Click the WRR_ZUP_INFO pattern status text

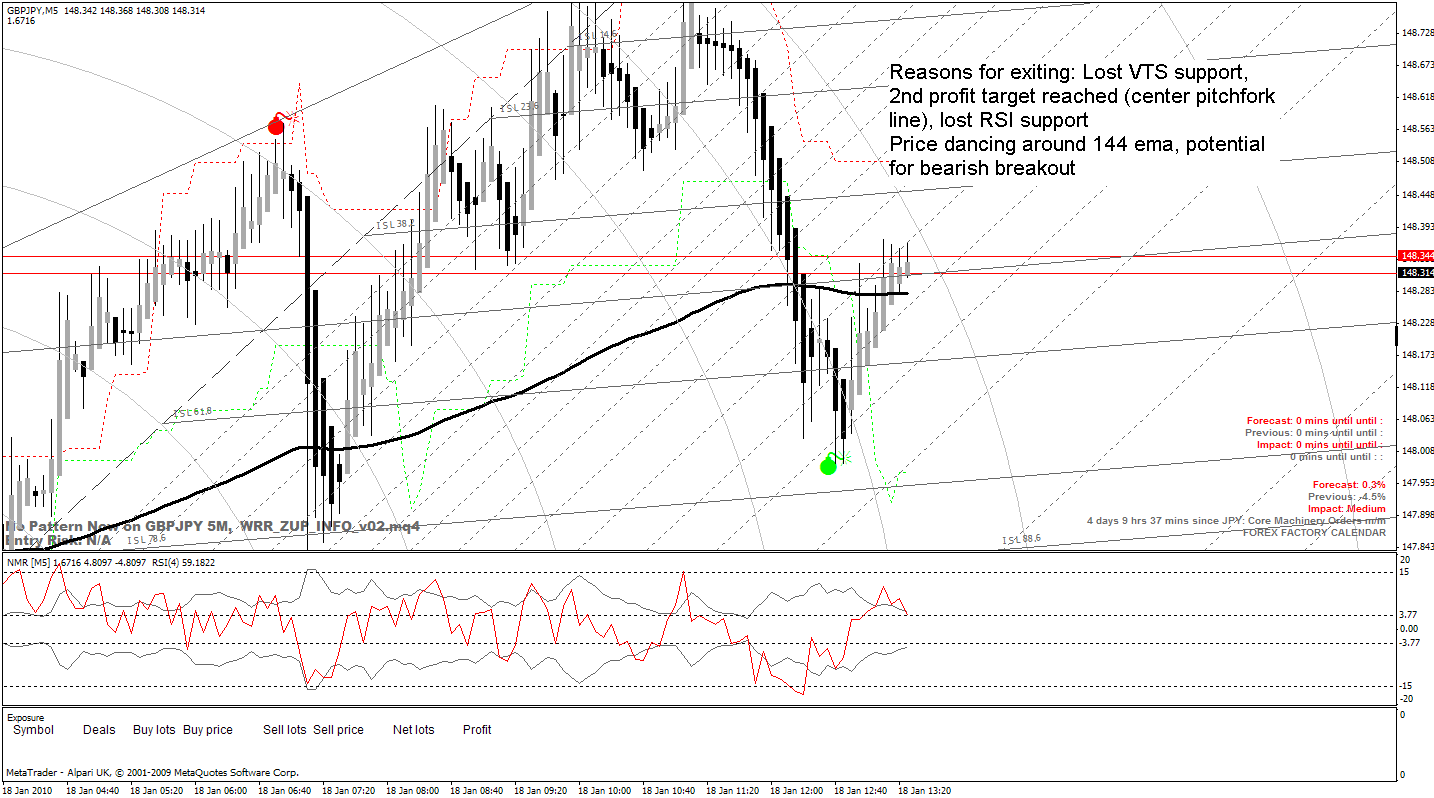[212, 525]
